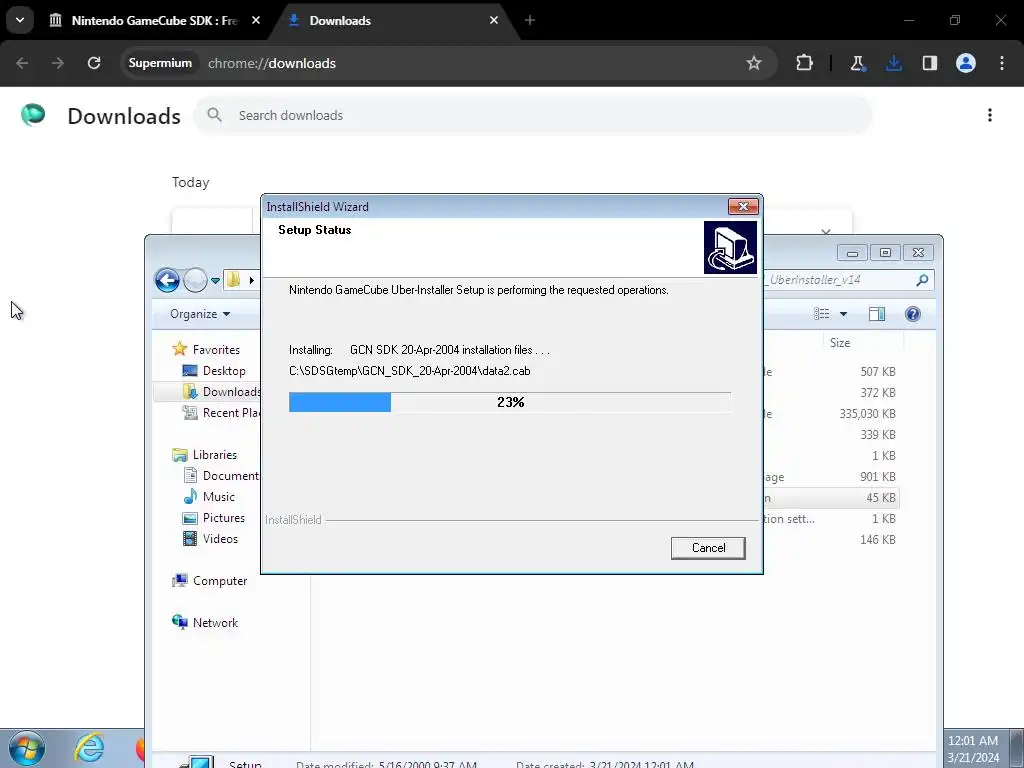Open Videos library in Explorer sidebar
This screenshot has width=1024, height=768.
(210, 539)
